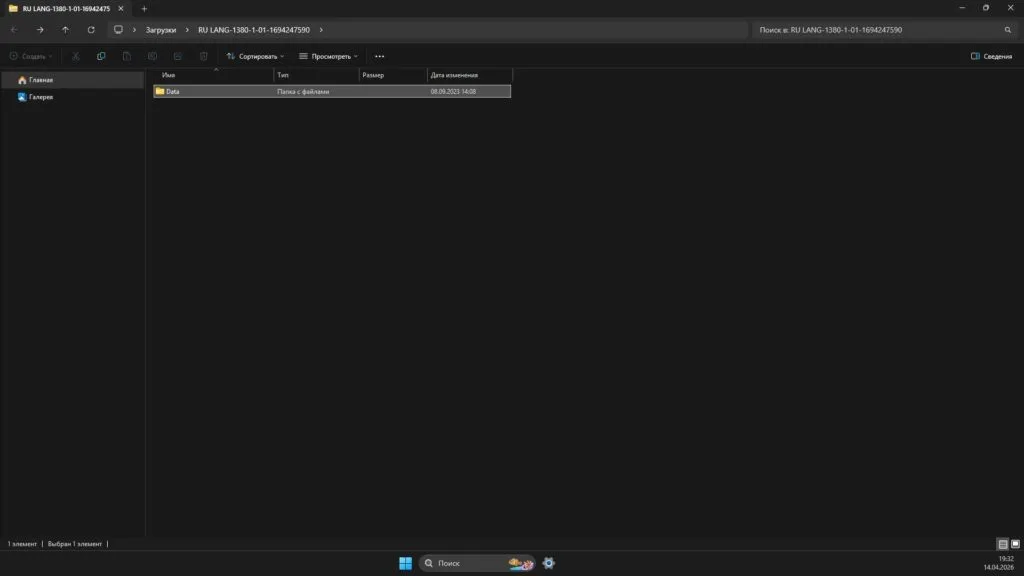This screenshot has height=576, width=1024.
Task: Click the Поиск box on the taskbar
Action: point(477,563)
